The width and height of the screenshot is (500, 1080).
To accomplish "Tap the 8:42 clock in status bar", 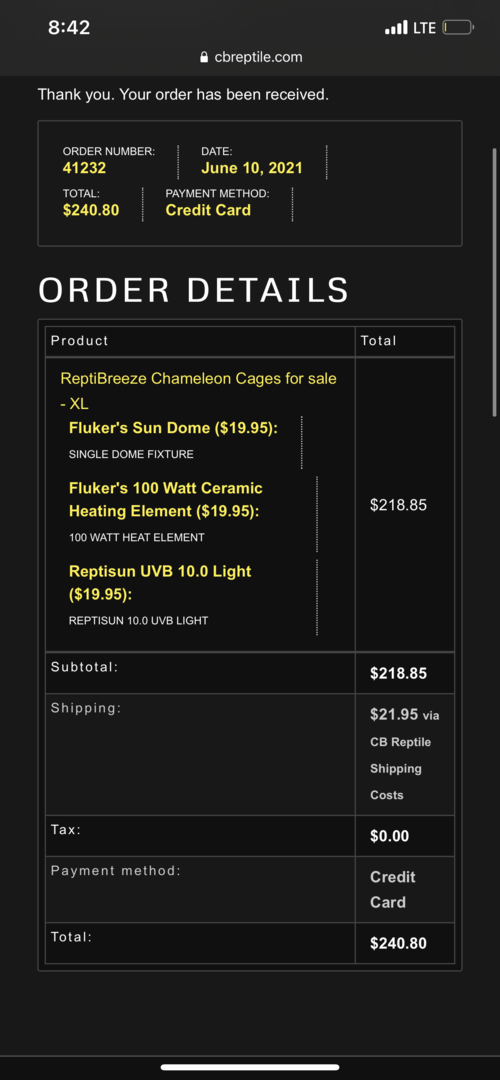I will (69, 28).
